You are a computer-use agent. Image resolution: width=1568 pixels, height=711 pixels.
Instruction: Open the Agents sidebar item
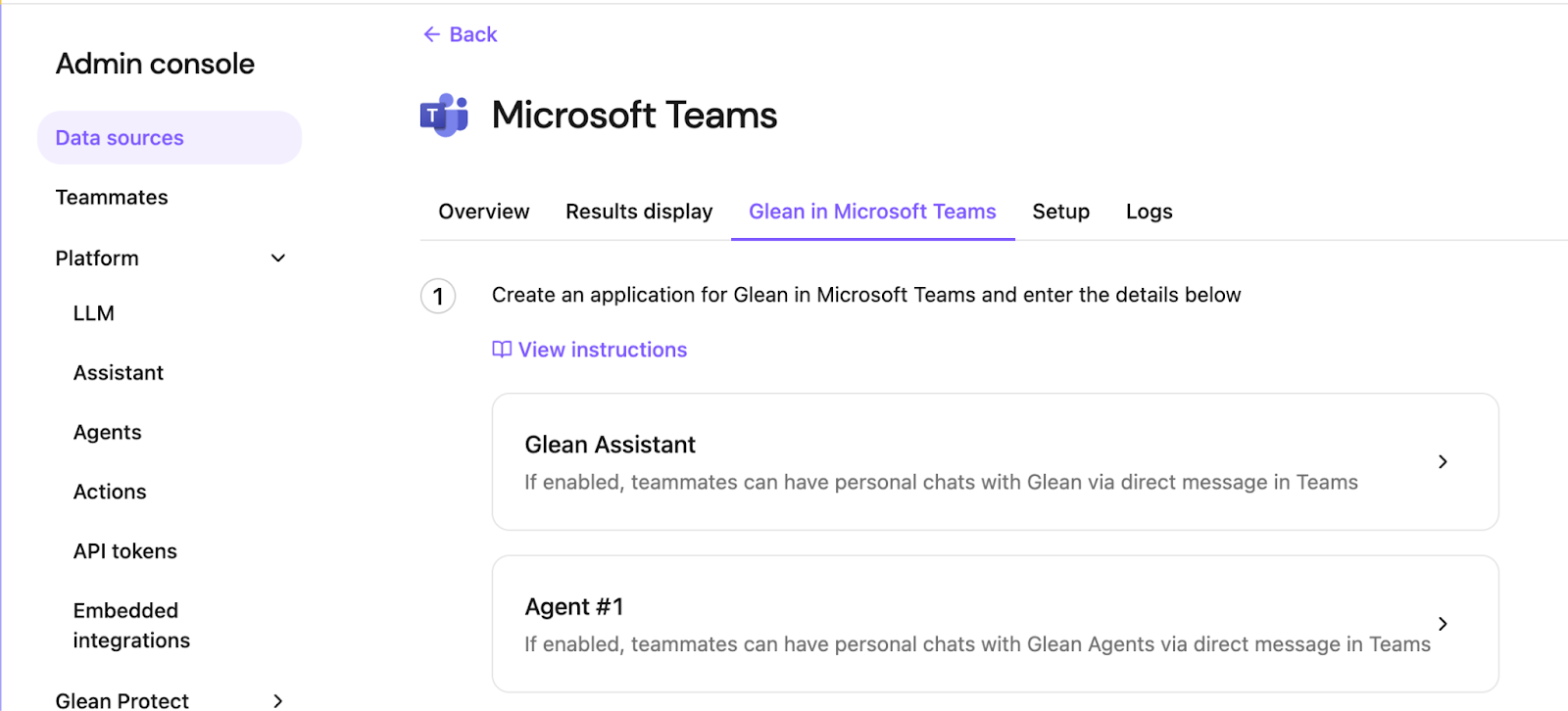(x=108, y=433)
